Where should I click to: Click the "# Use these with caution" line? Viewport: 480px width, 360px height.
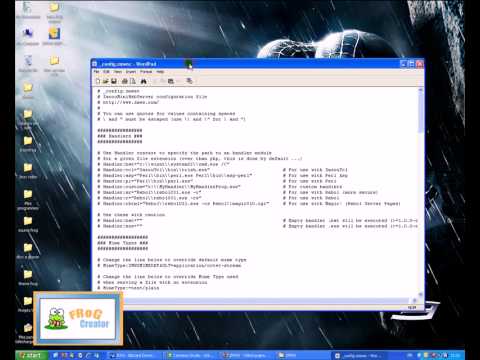[x=131, y=215]
